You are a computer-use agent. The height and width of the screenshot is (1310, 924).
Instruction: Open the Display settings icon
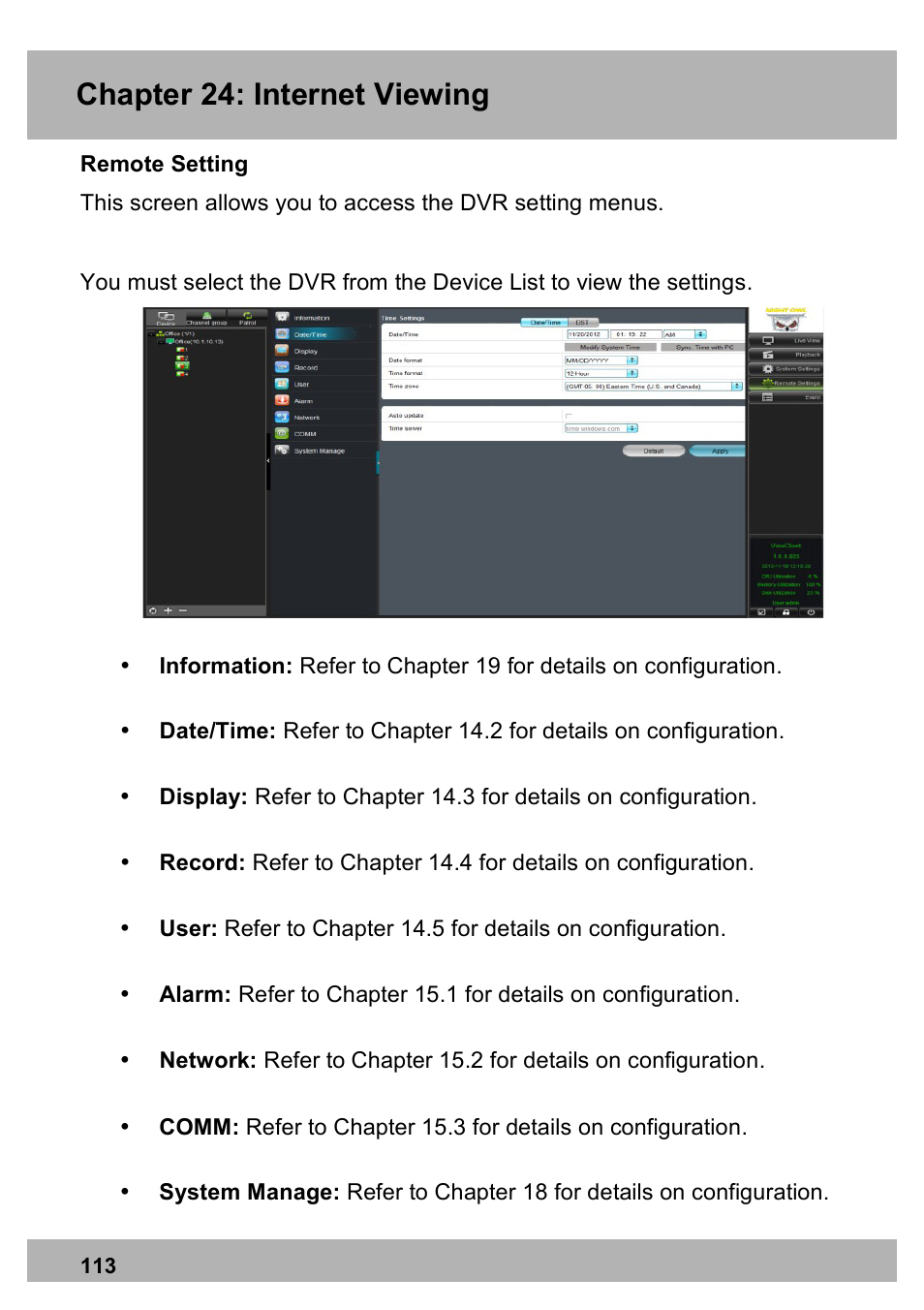tap(282, 350)
